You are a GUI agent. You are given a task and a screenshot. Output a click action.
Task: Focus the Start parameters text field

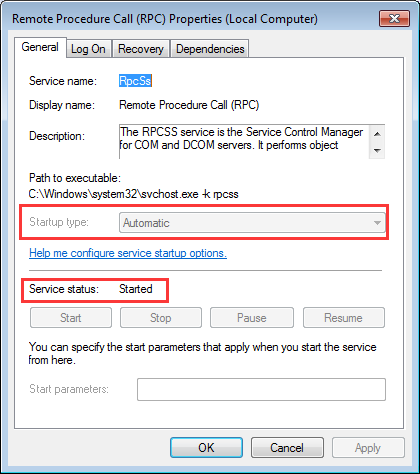click(261, 389)
